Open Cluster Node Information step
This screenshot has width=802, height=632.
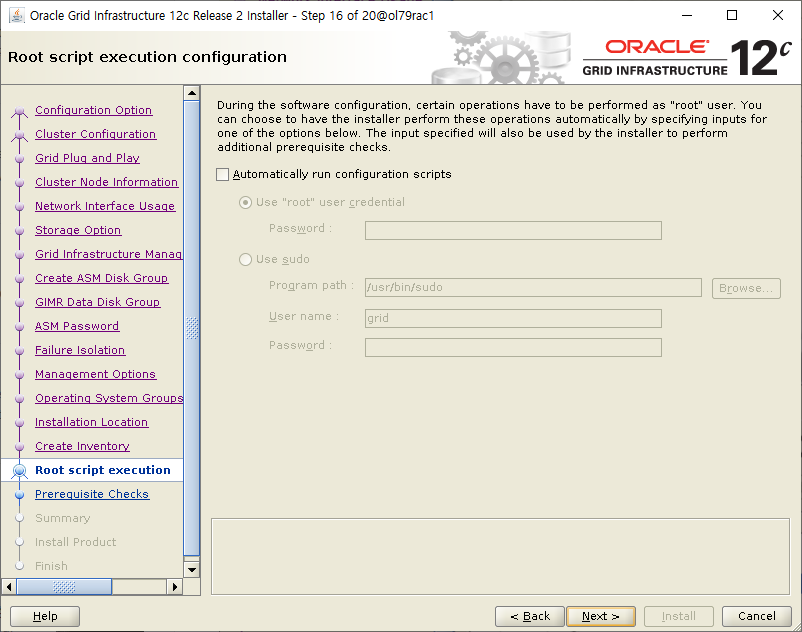click(106, 182)
